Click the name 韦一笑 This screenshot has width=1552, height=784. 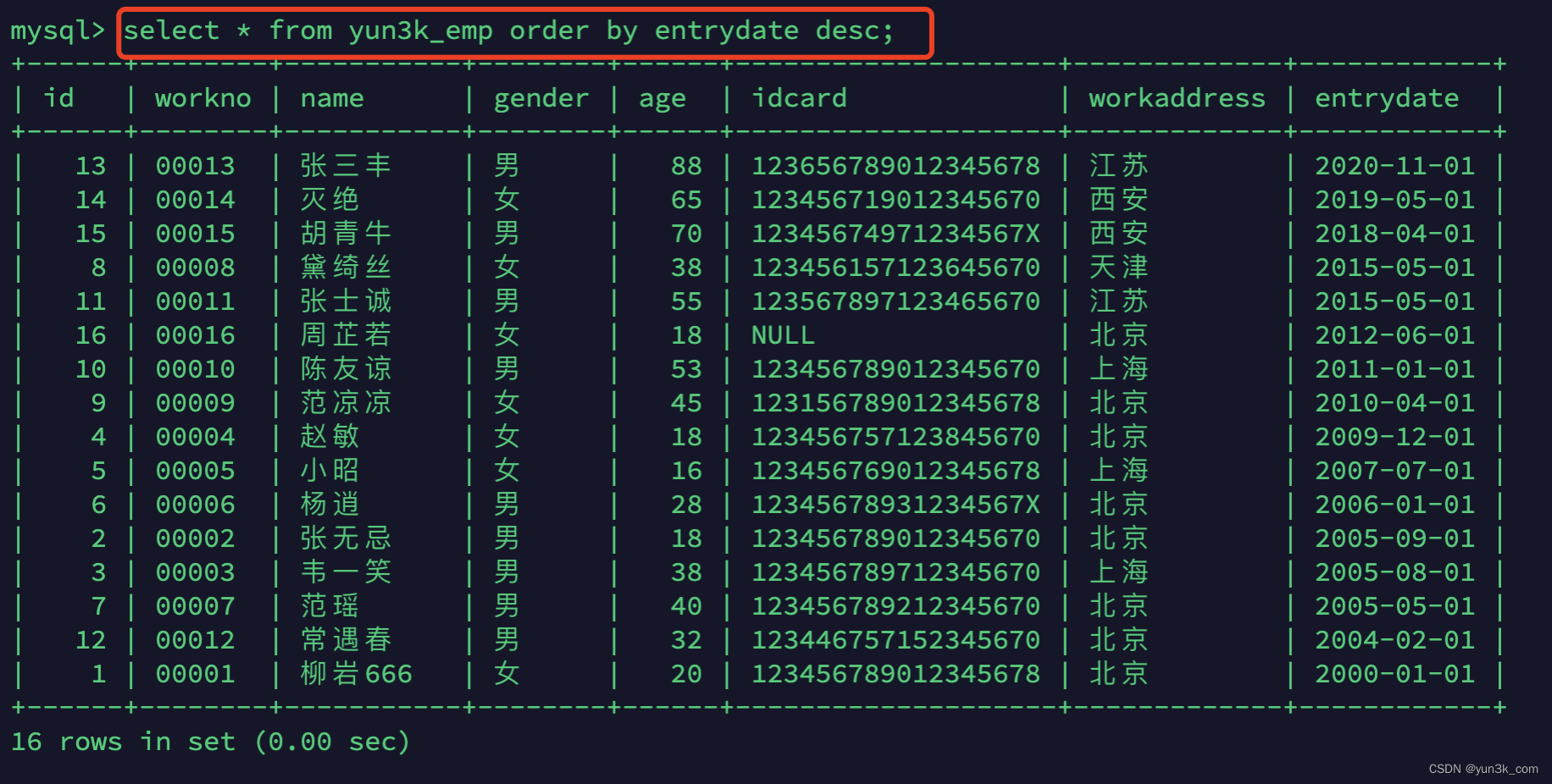pyautogui.click(x=346, y=572)
